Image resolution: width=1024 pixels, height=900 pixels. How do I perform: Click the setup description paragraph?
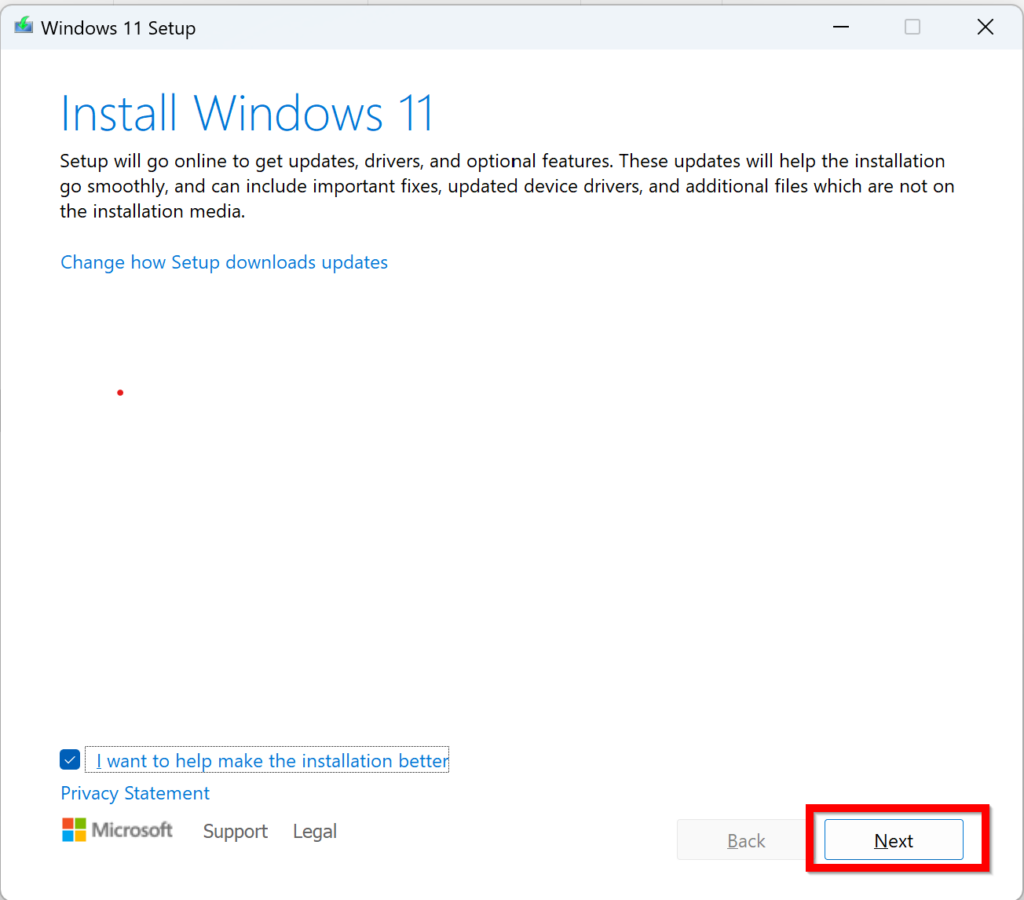pos(502,186)
